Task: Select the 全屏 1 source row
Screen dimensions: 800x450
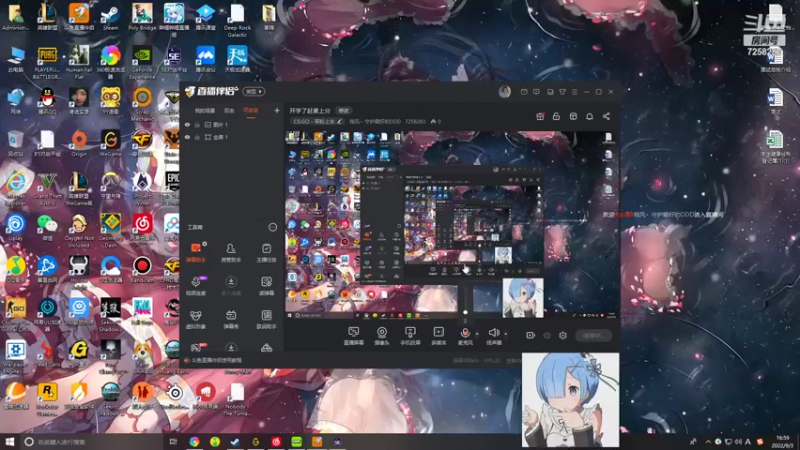Action: tap(232, 137)
